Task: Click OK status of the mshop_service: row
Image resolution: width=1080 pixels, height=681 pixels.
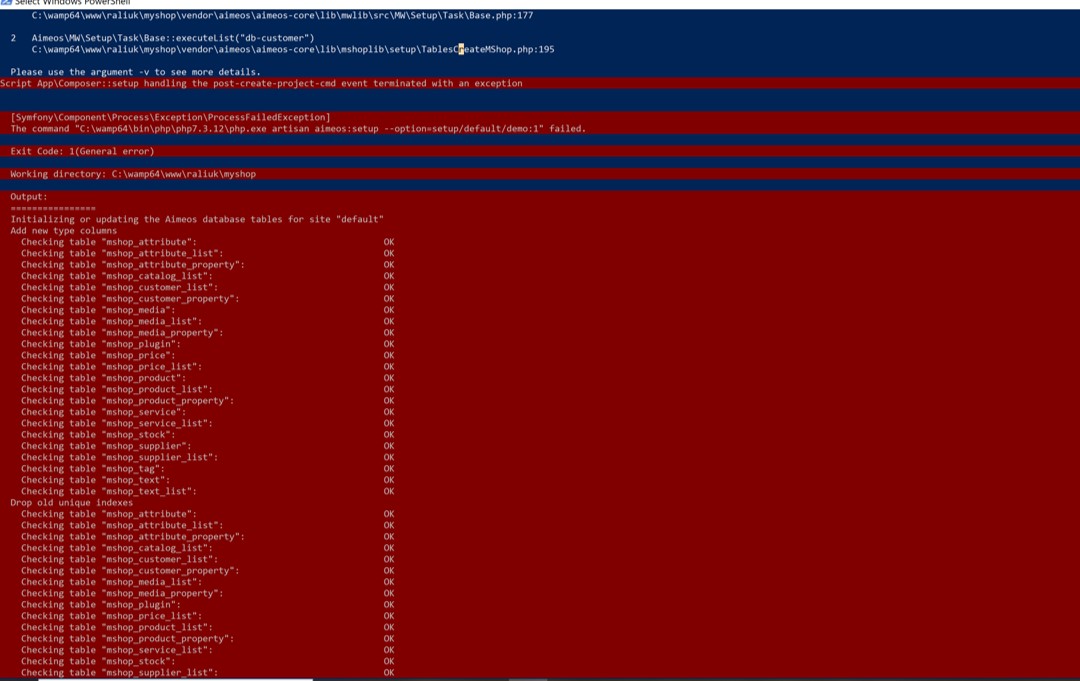Action: pos(389,412)
